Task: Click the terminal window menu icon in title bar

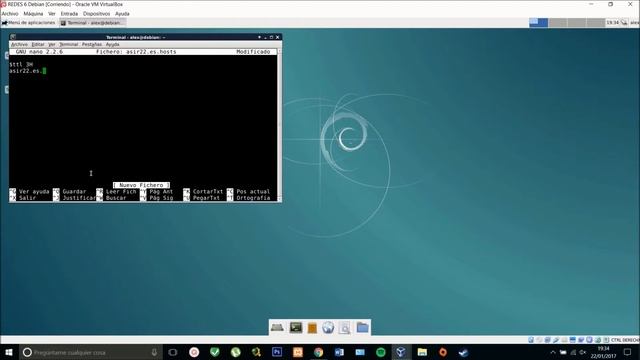Action: tap(13, 37)
